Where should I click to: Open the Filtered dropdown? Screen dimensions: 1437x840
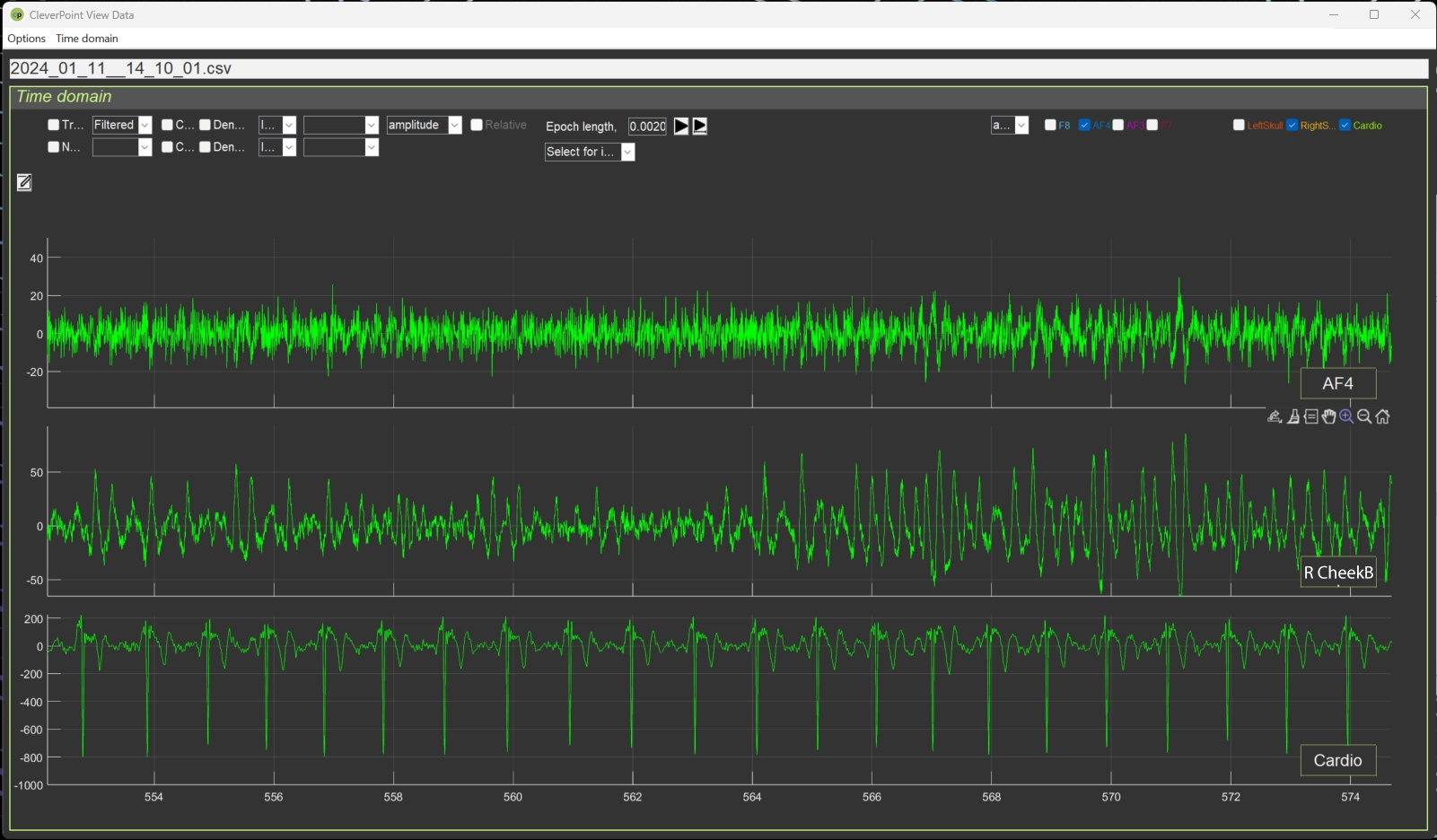pyautogui.click(x=122, y=125)
